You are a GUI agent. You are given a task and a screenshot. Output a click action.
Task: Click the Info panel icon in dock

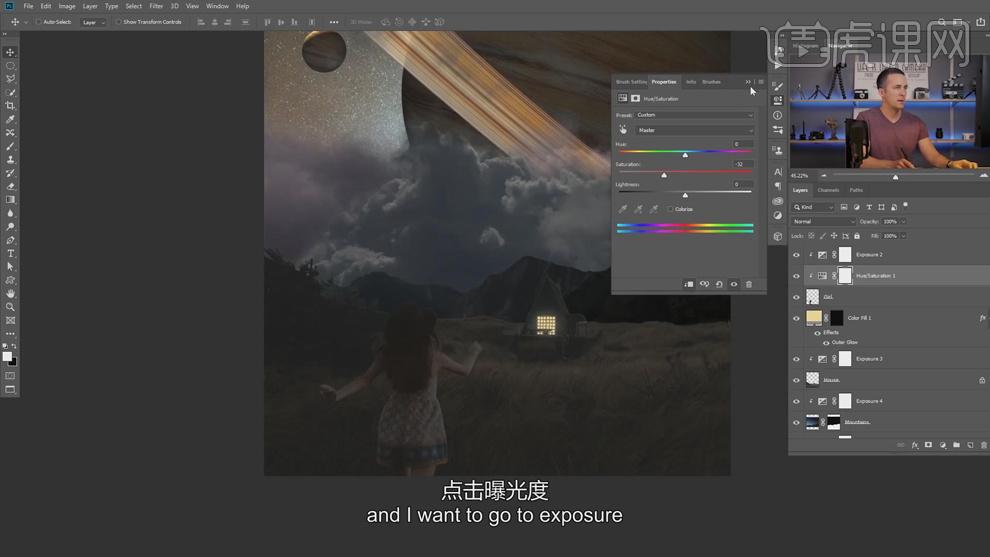click(x=778, y=116)
